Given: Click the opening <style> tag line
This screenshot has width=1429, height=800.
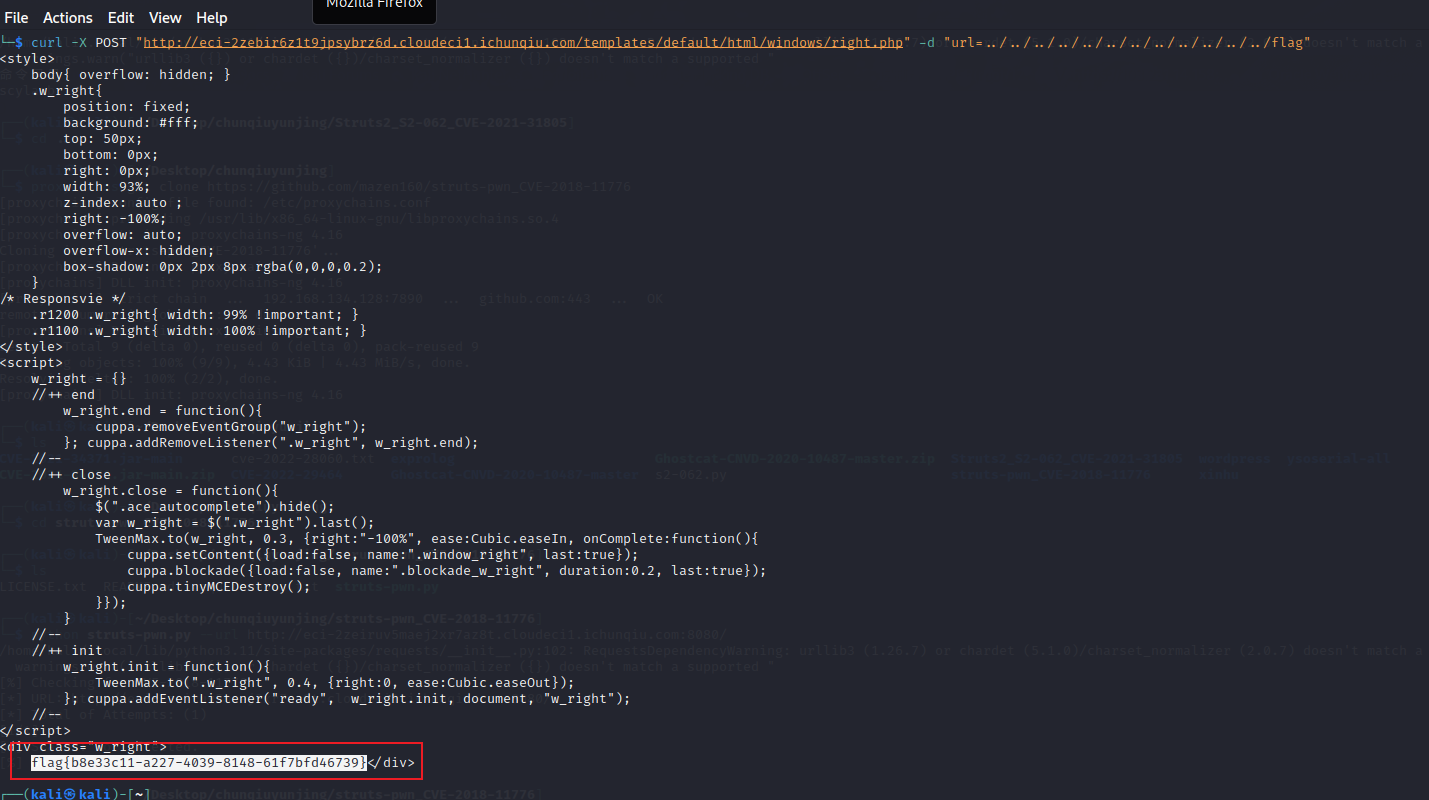Looking at the screenshot, I should point(28,59).
